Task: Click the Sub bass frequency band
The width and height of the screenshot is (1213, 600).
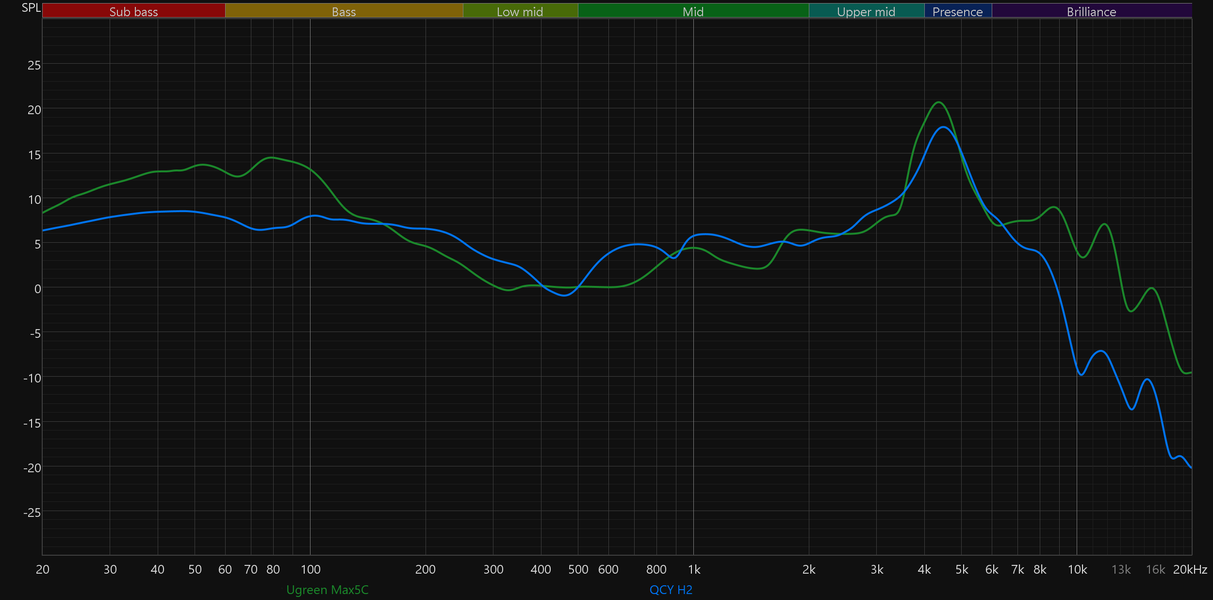Action: coord(134,12)
